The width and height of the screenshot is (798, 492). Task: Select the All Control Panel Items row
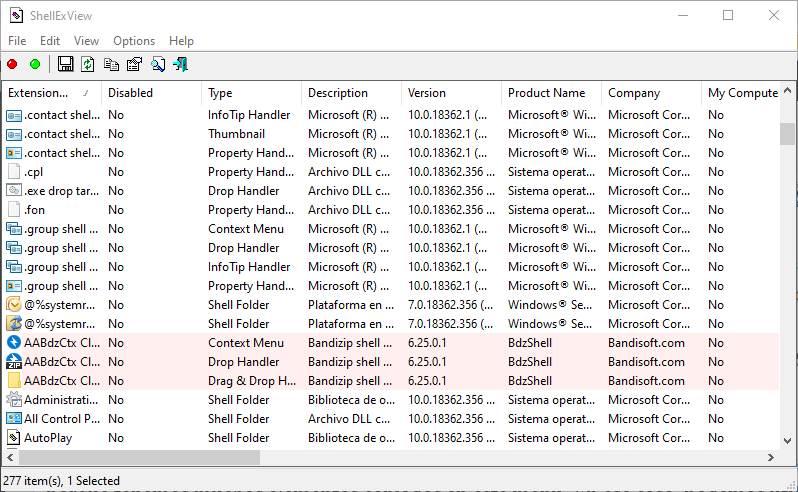(x=391, y=419)
